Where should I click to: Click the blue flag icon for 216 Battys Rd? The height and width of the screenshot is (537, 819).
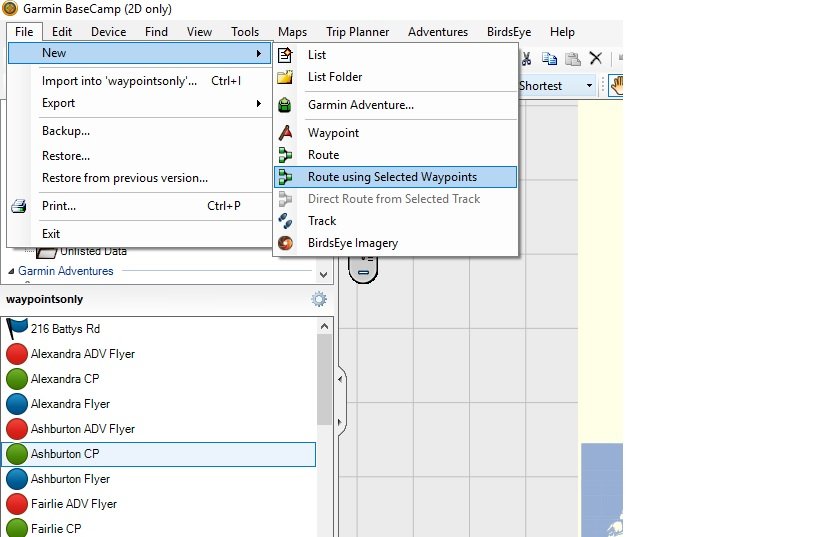point(17,329)
